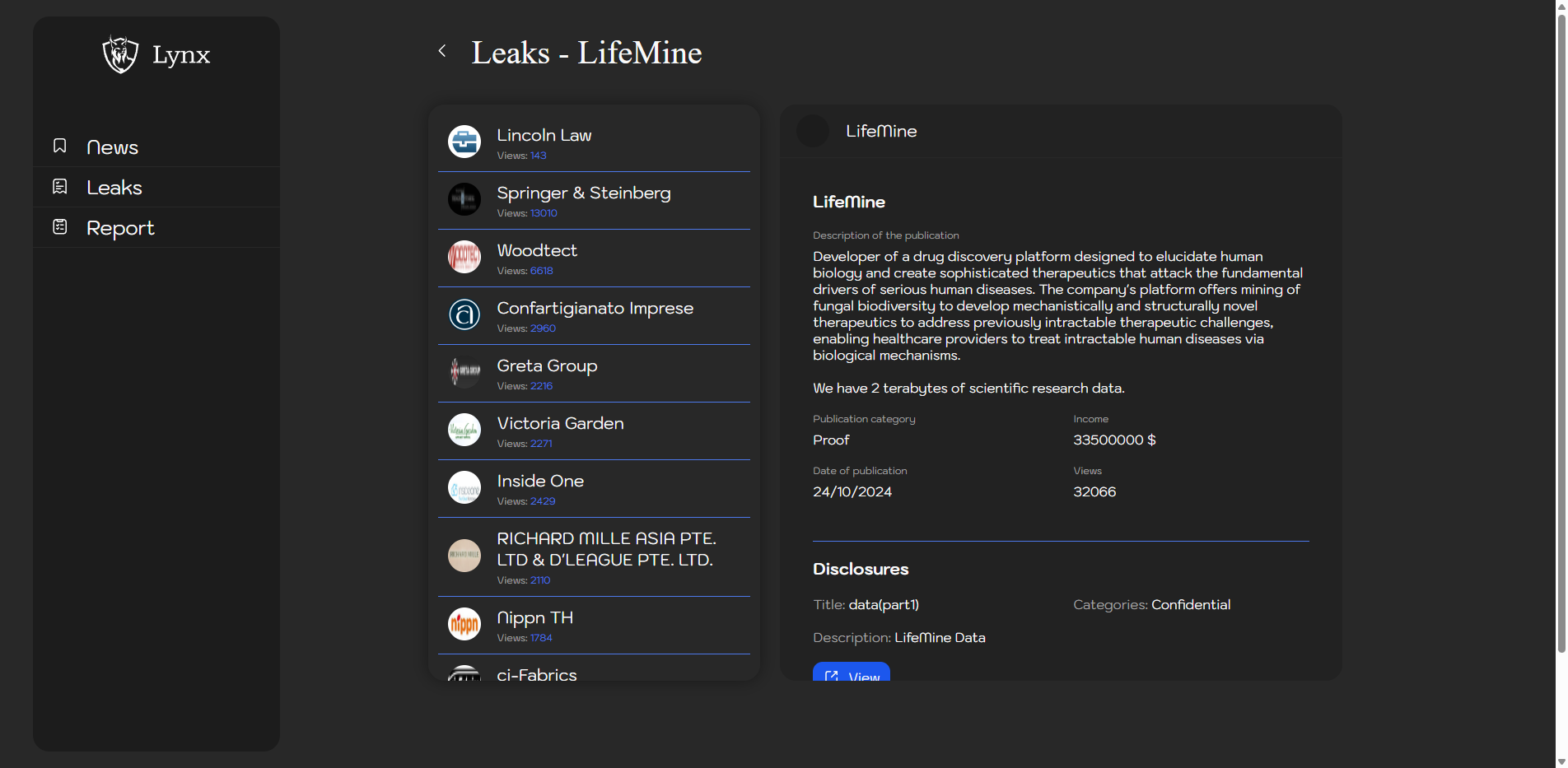This screenshot has width=1568, height=768.
Task: Select the RICHARD MILLE ASIA PTE. LTD entry
Action: 606,549
